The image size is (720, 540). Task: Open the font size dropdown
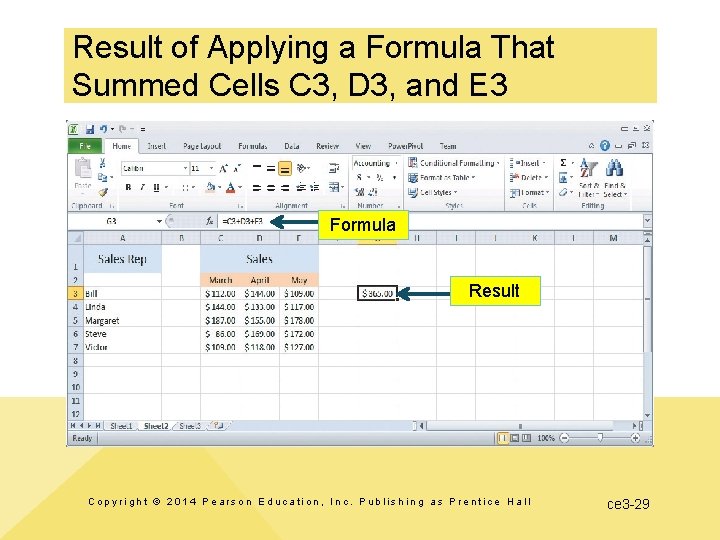pyautogui.click(x=211, y=169)
